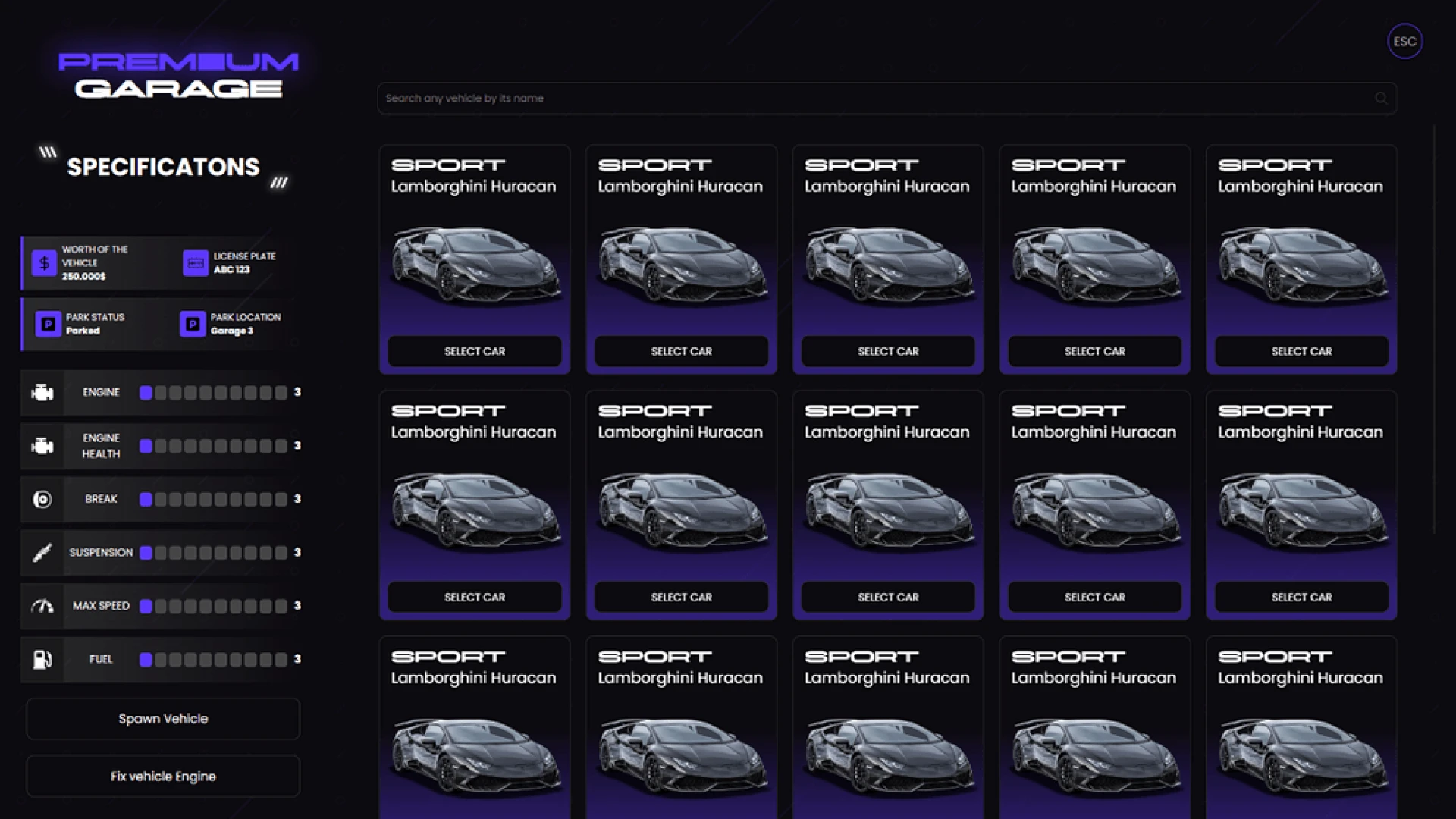Image resolution: width=1456 pixels, height=819 pixels.
Task: Adjust the Suspension level bar
Action: [x=213, y=553]
